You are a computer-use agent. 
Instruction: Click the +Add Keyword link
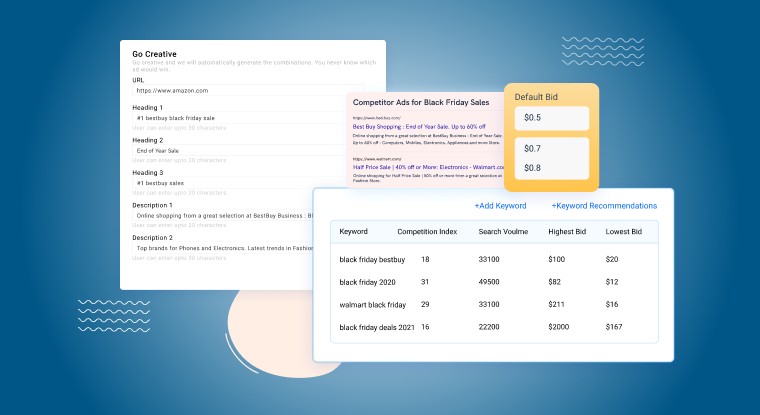499,205
